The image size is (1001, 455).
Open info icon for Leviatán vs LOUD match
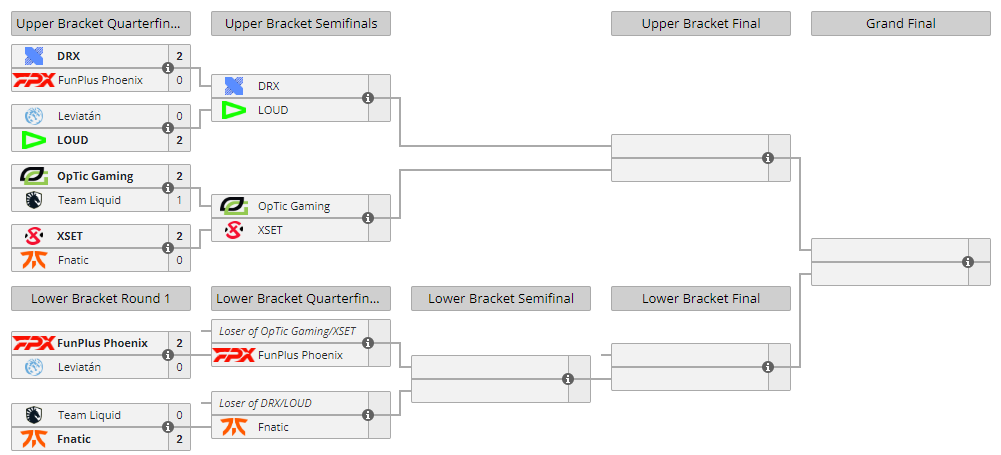click(x=168, y=128)
